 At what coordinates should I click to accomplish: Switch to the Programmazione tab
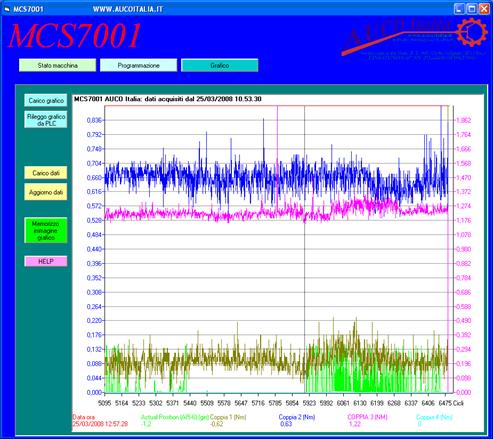[x=138, y=65]
